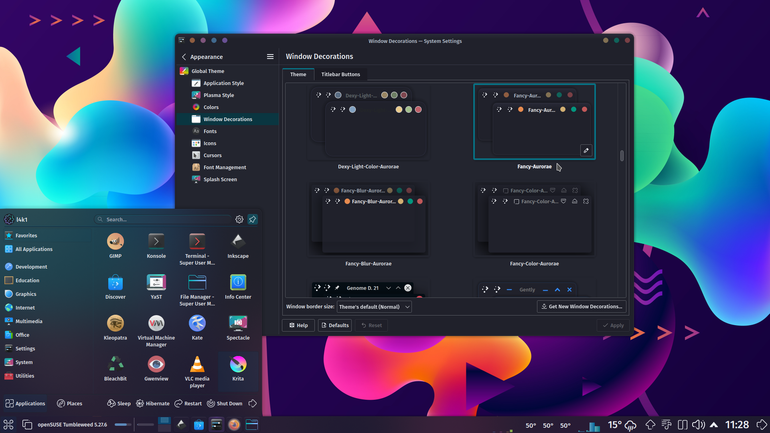
Task: Open the volume icon in system tray
Action: pos(698,425)
